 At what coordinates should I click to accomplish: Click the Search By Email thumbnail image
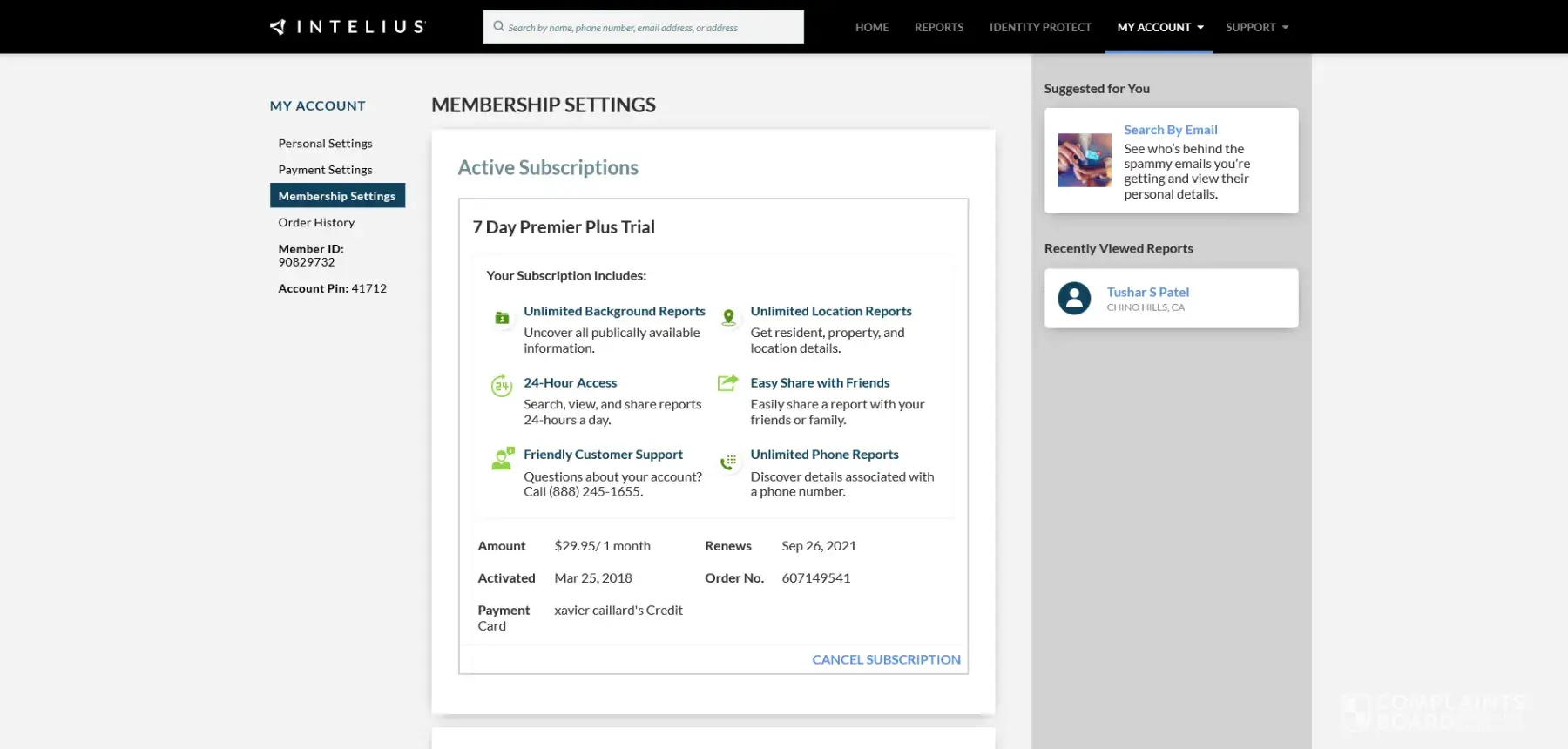1084,160
